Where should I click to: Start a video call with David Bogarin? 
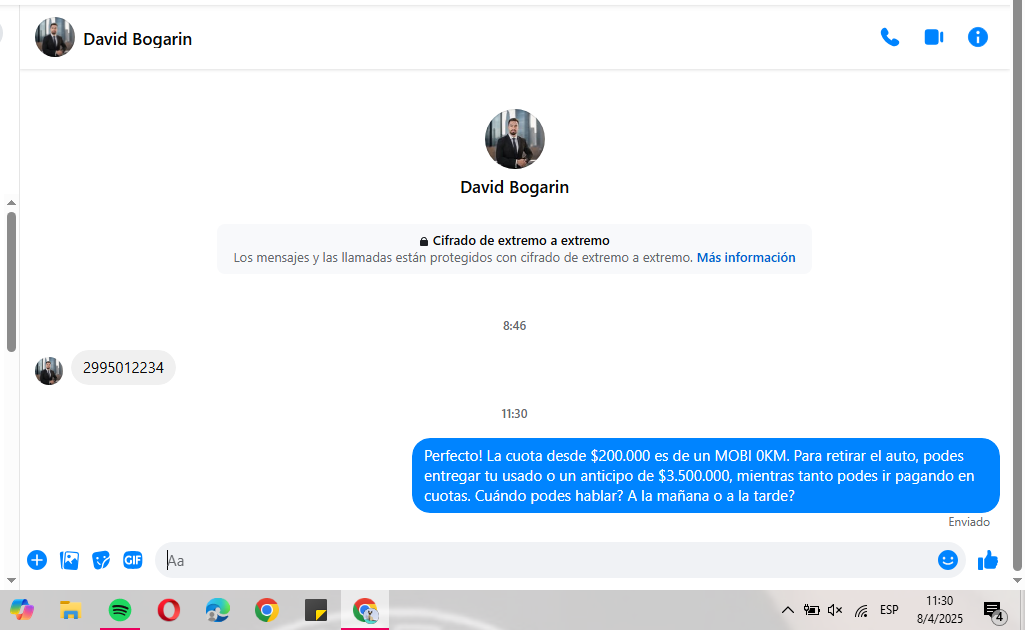click(x=933, y=38)
